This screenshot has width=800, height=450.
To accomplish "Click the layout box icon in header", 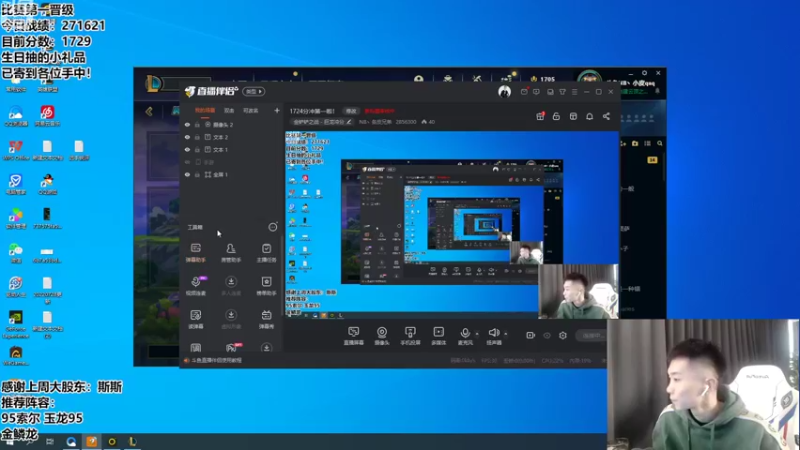I will click(573, 116).
